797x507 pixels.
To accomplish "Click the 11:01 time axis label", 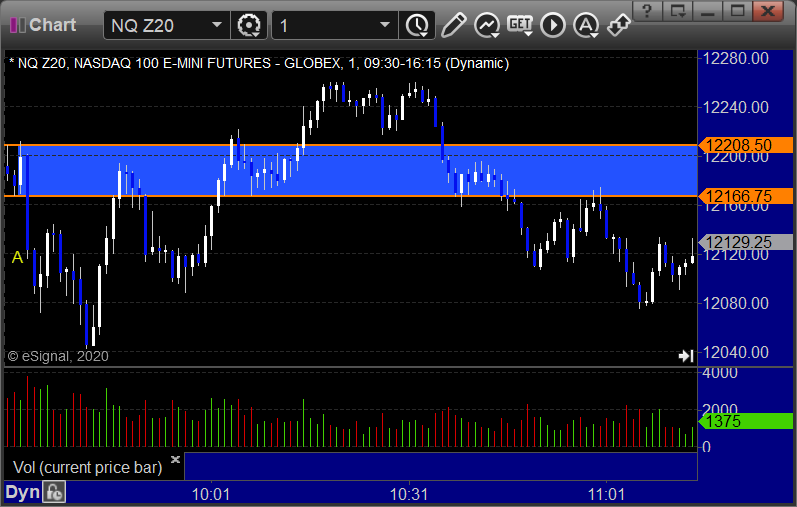I will pyautogui.click(x=606, y=494).
